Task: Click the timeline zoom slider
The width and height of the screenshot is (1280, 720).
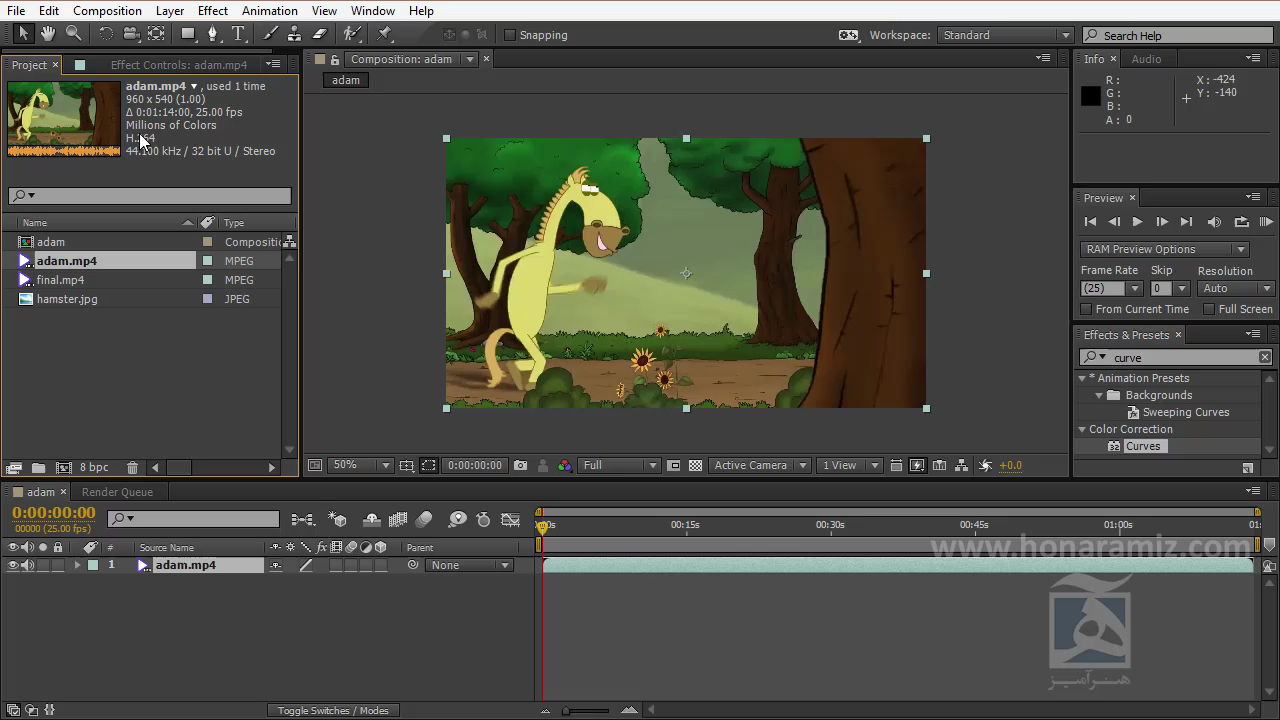Action: pos(587,711)
